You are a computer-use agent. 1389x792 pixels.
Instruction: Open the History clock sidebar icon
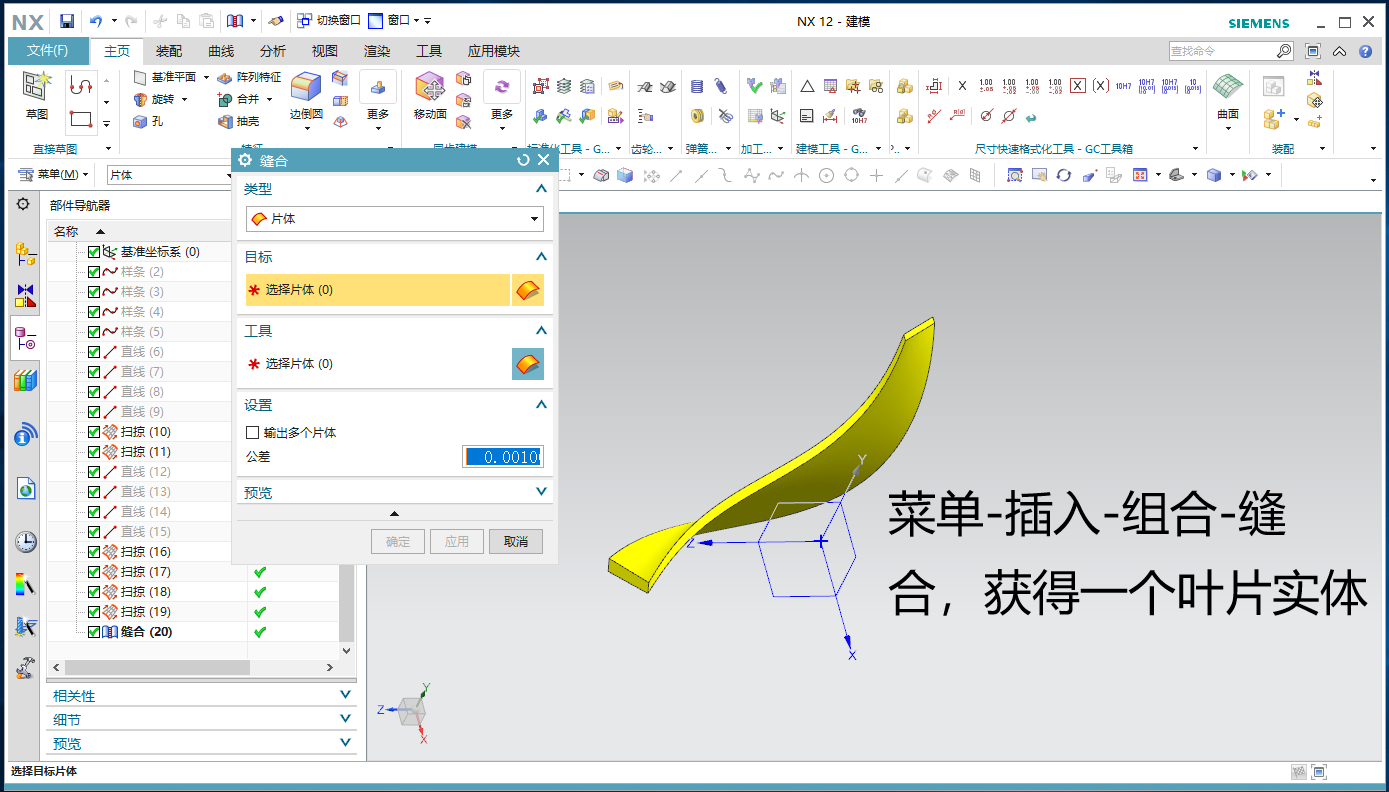coord(25,542)
